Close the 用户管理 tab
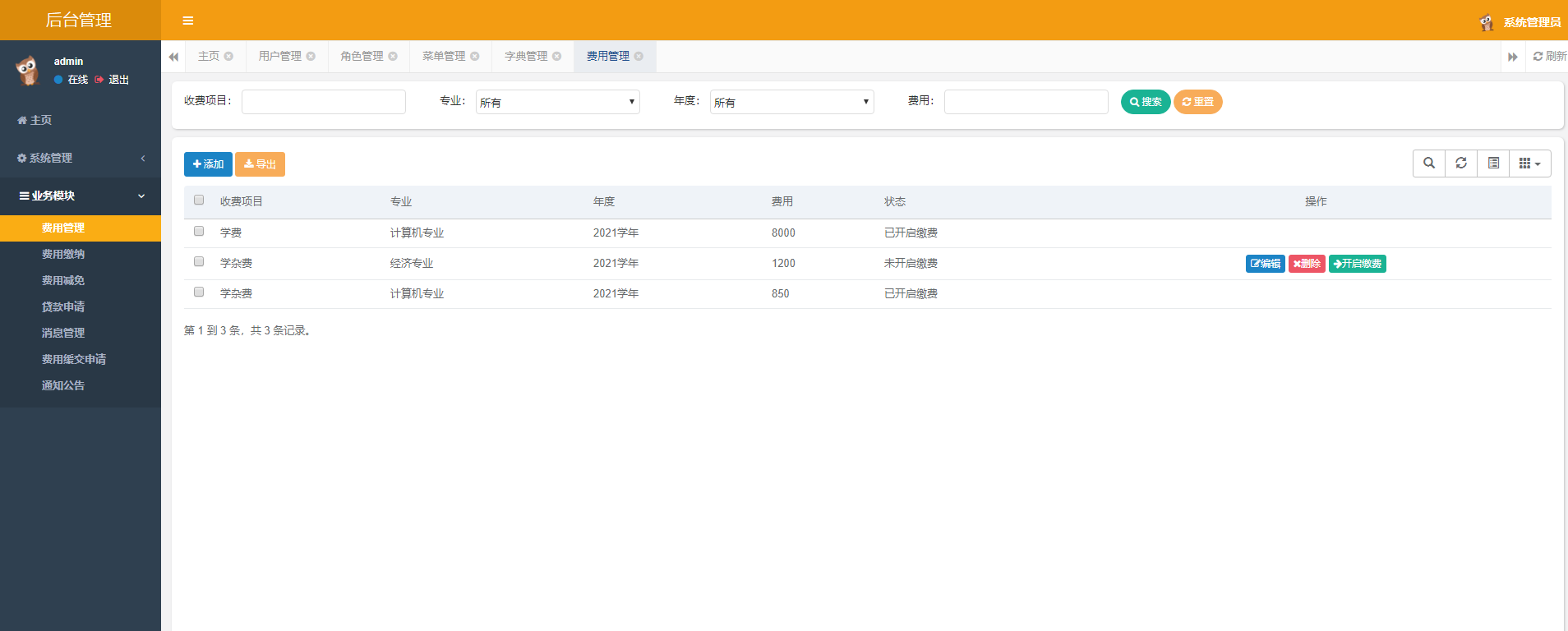 point(311,56)
